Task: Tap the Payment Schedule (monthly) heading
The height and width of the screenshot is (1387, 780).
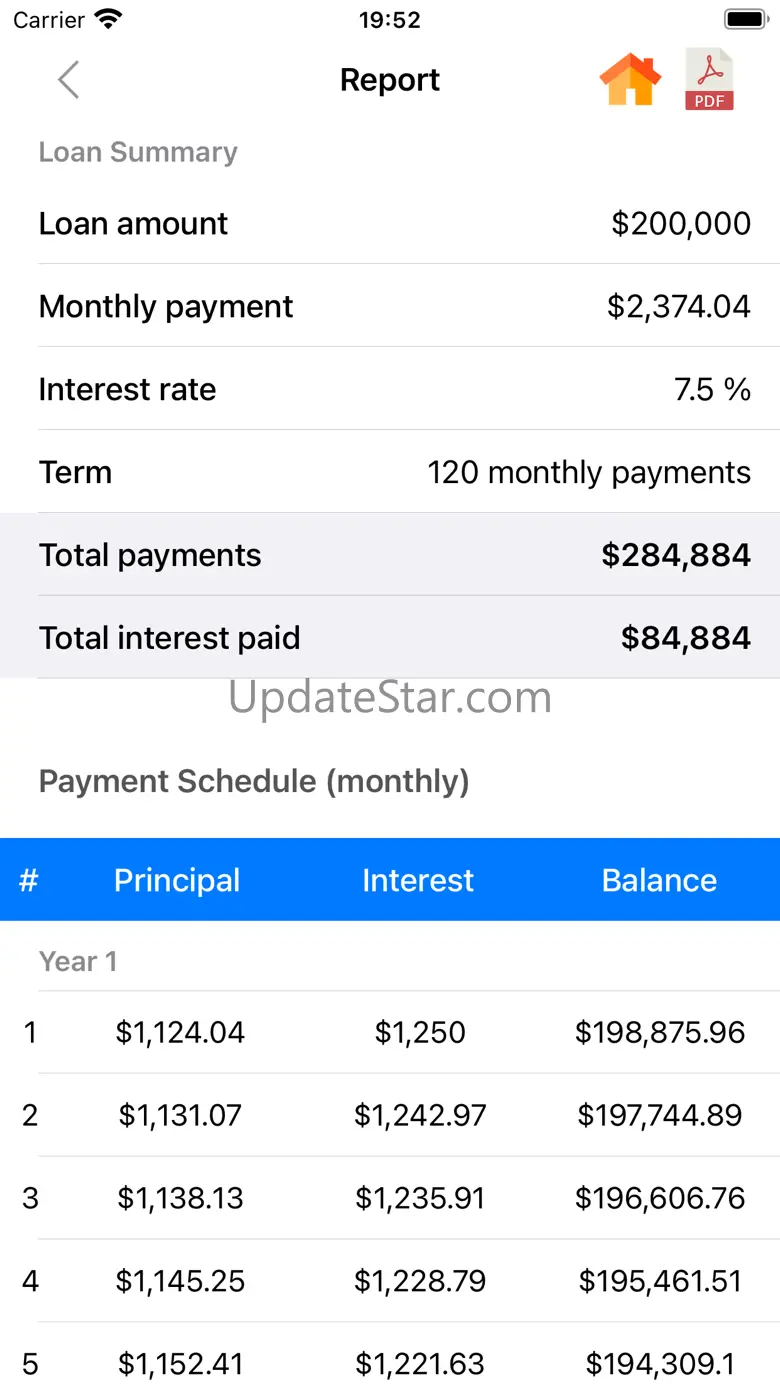Action: [x=254, y=781]
